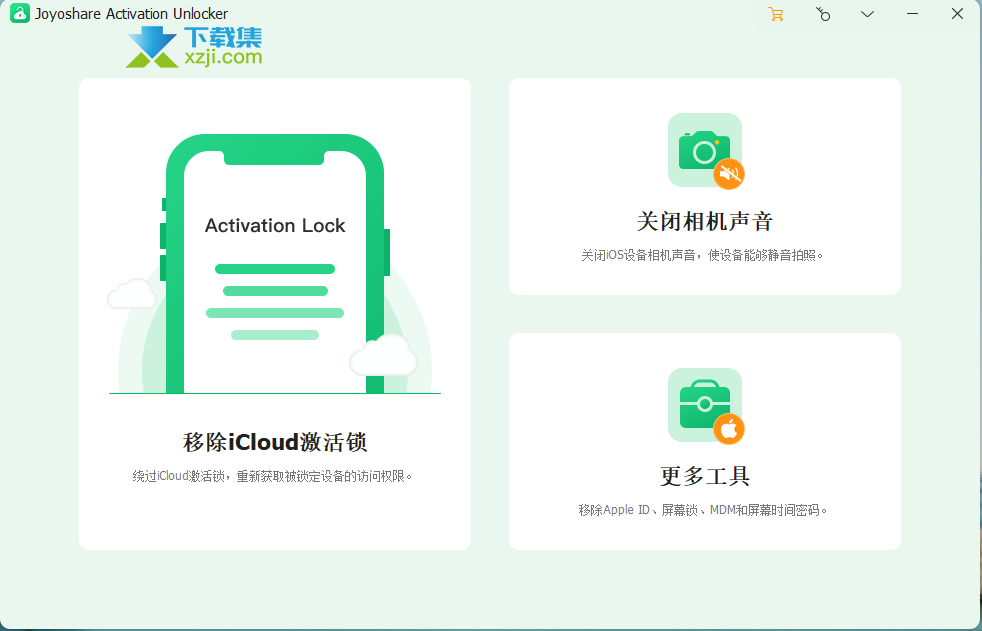This screenshot has height=631, width=982.
Task: Close the Joyoshare Activation Unlocker window
Action: (957, 14)
